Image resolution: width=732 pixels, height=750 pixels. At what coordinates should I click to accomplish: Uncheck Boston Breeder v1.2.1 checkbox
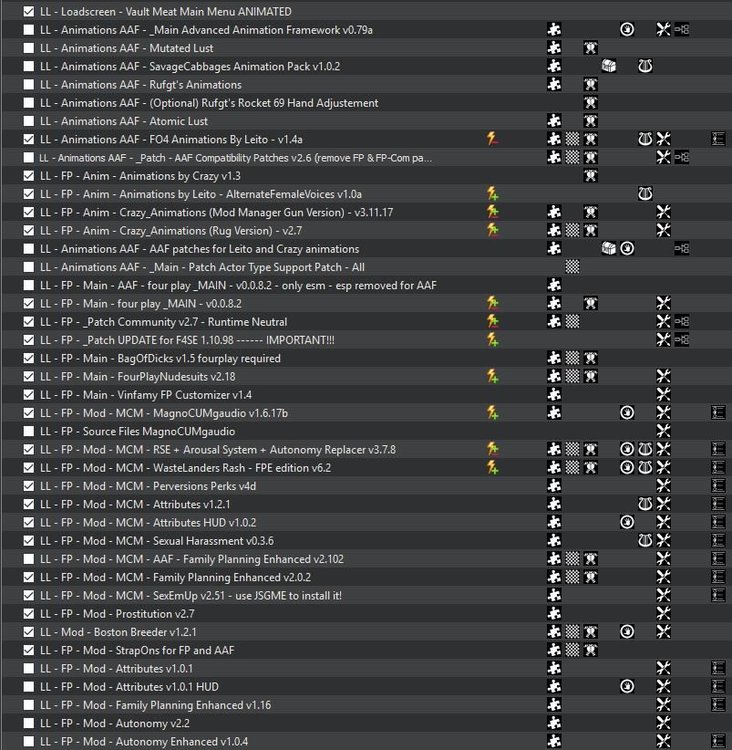click(x=29, y=632)
